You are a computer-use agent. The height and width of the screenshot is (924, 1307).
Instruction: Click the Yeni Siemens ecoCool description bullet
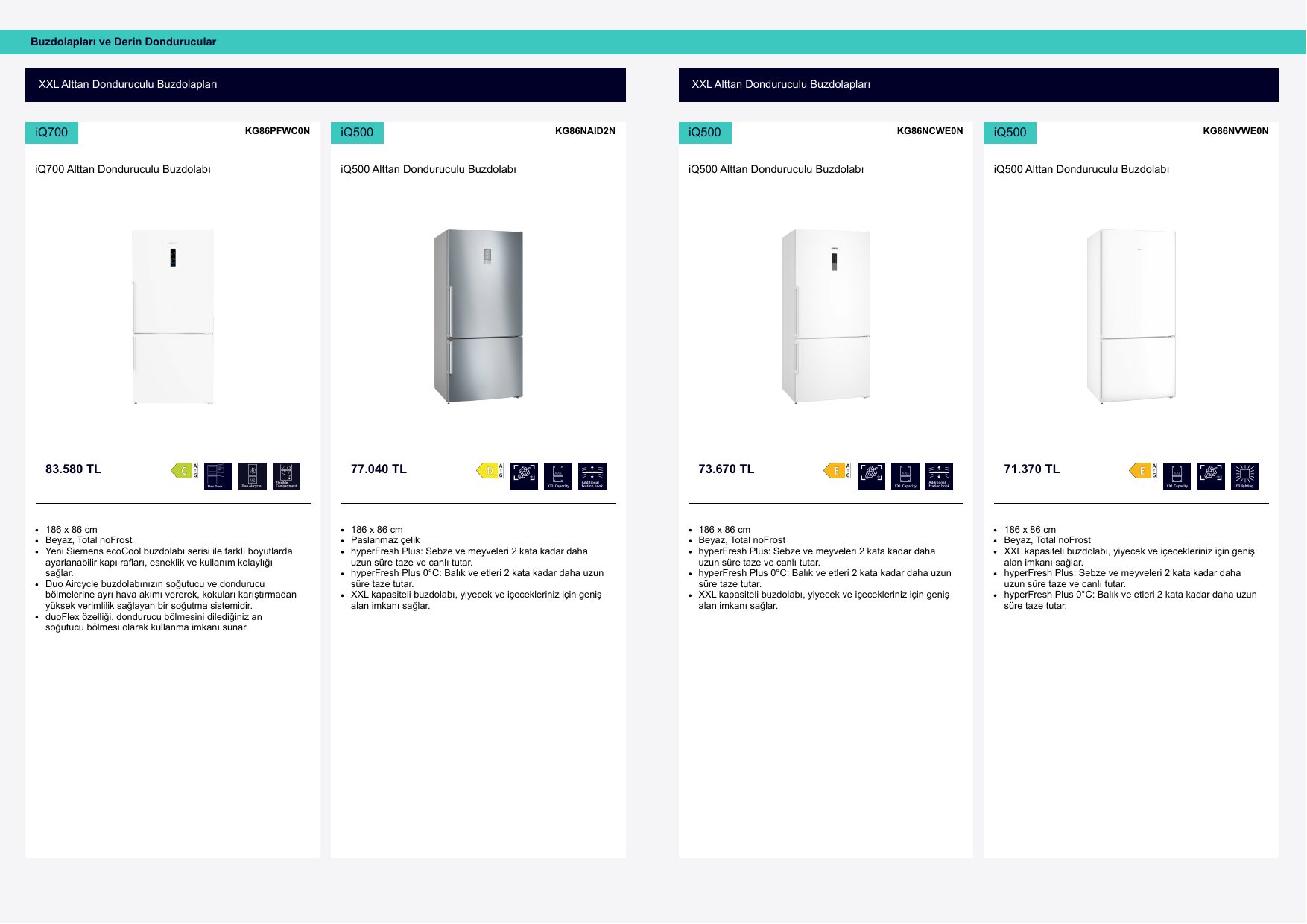(169, 563)
